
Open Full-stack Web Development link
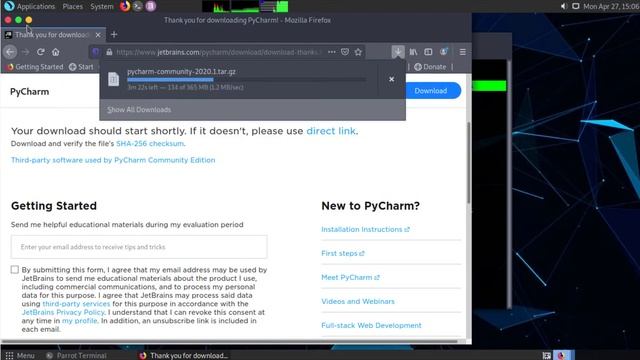[371, 325]
